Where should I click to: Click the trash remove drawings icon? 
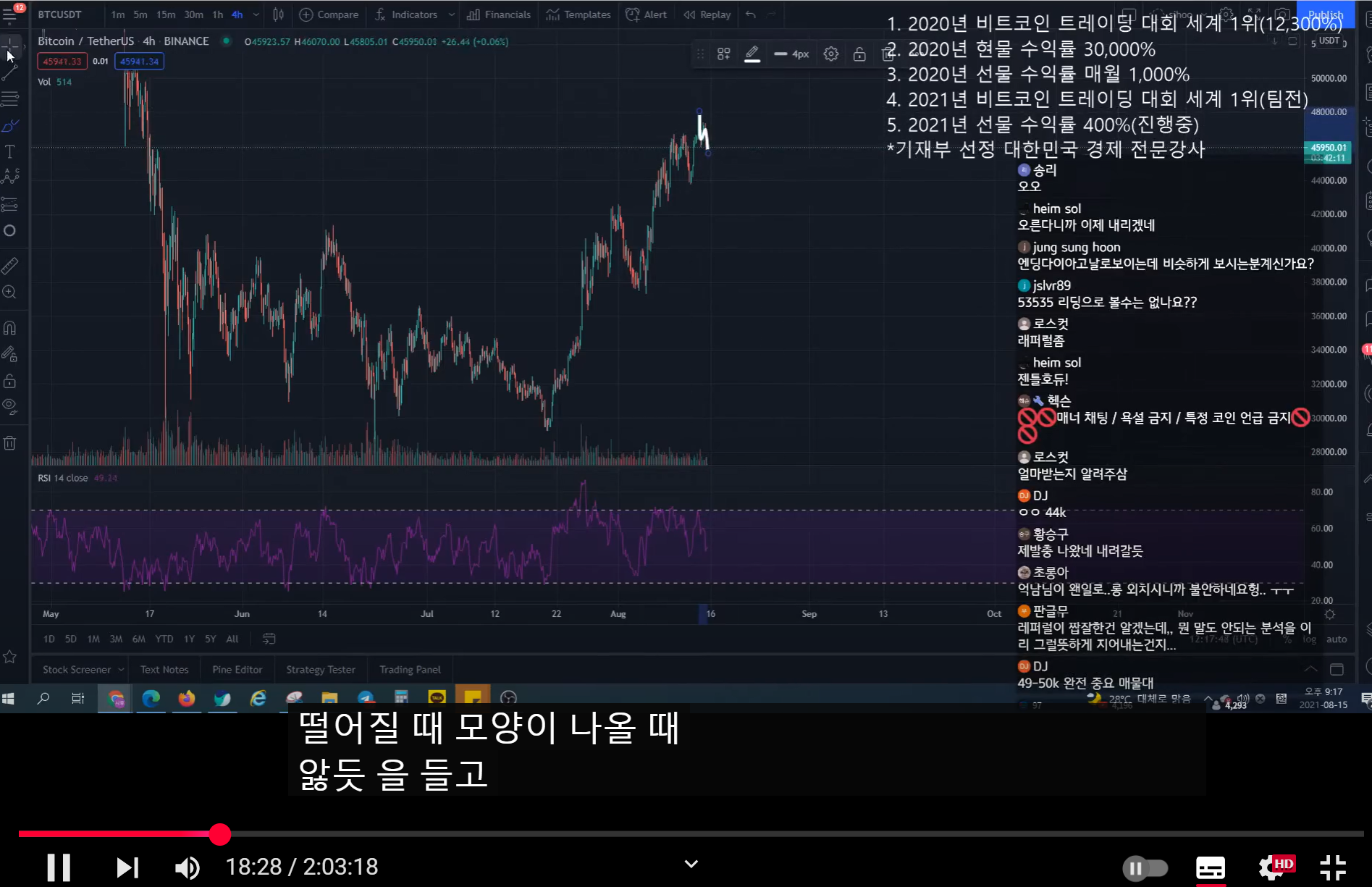[10, 442]
